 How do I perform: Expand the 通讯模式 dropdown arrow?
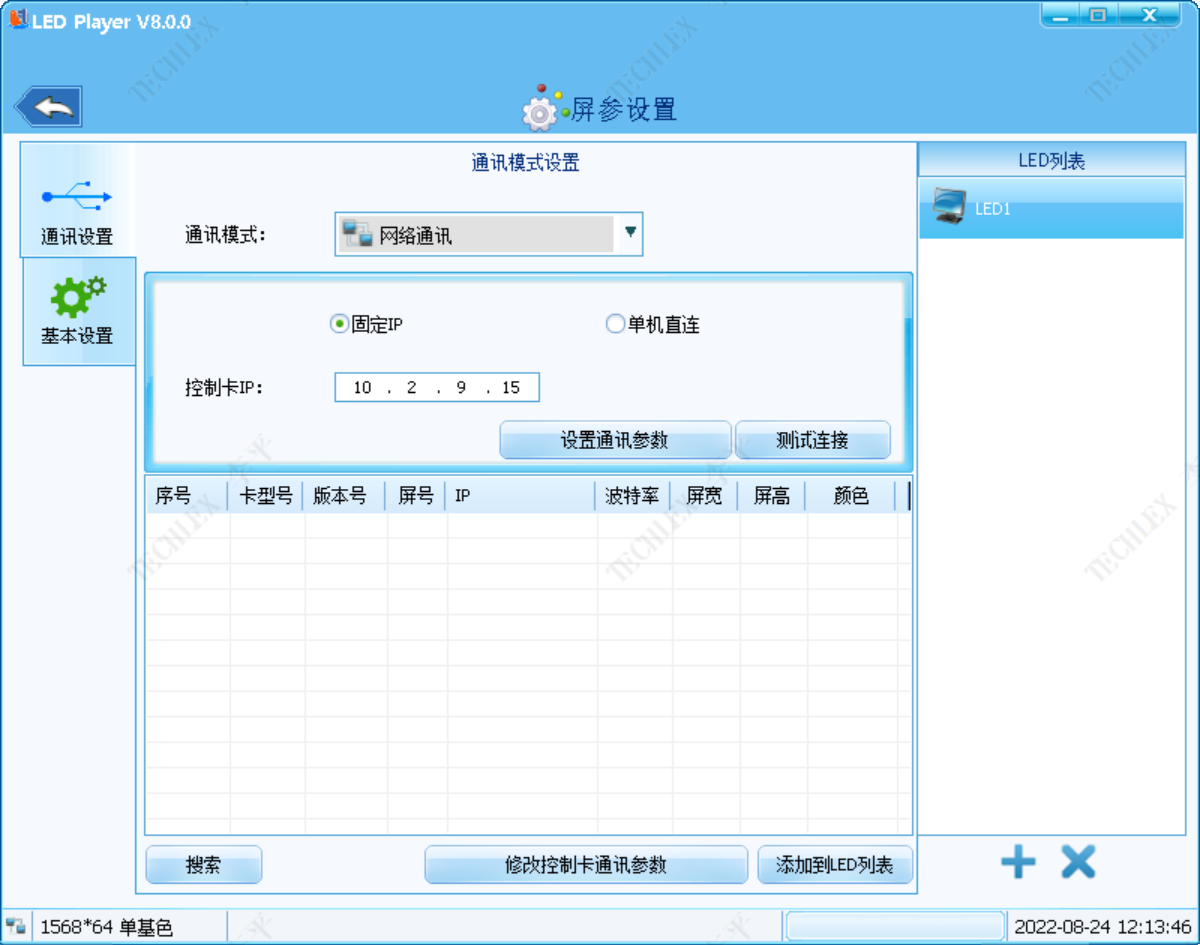pyautogui.click(x=630, y=233)
